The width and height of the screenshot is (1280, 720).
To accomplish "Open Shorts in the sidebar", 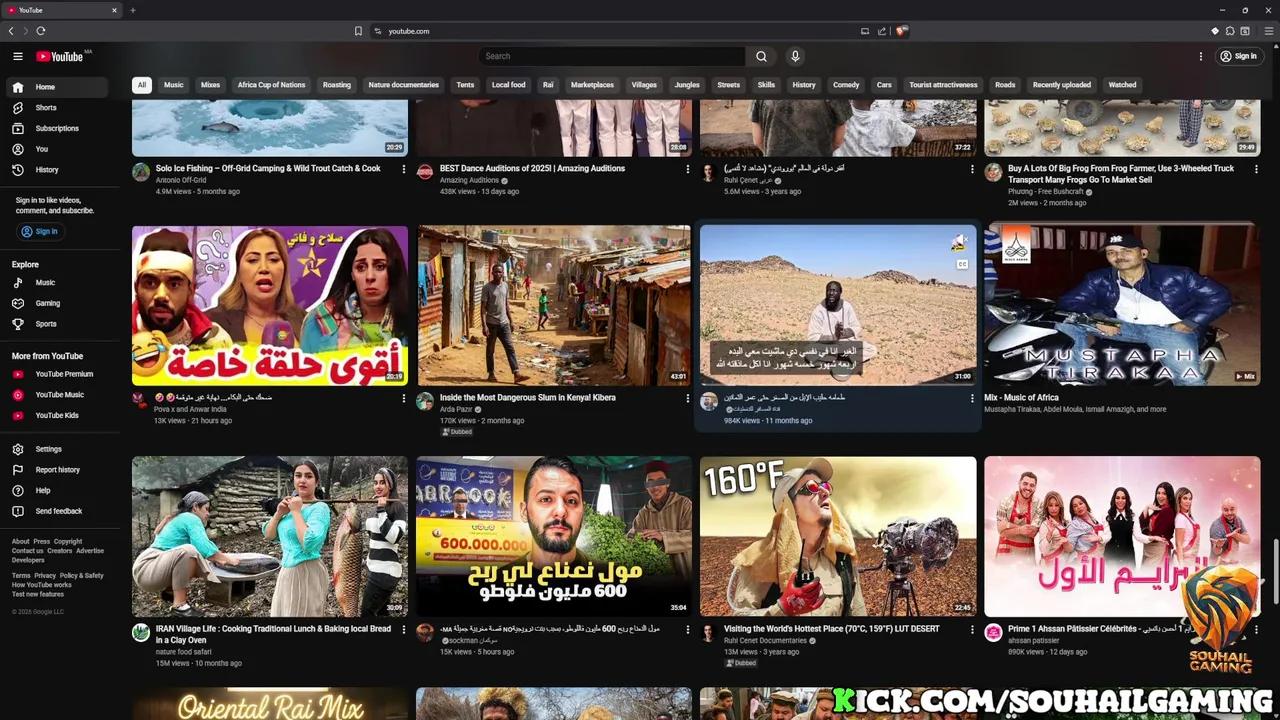I will tap(58, 108).
